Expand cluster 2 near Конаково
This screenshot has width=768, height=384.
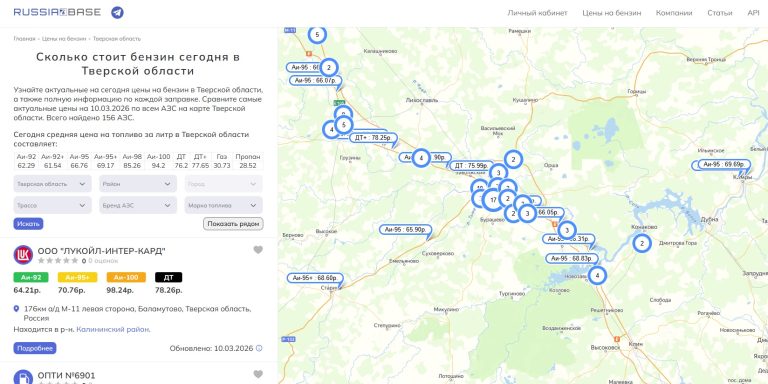pyautogui.click(x=642, y=243)
